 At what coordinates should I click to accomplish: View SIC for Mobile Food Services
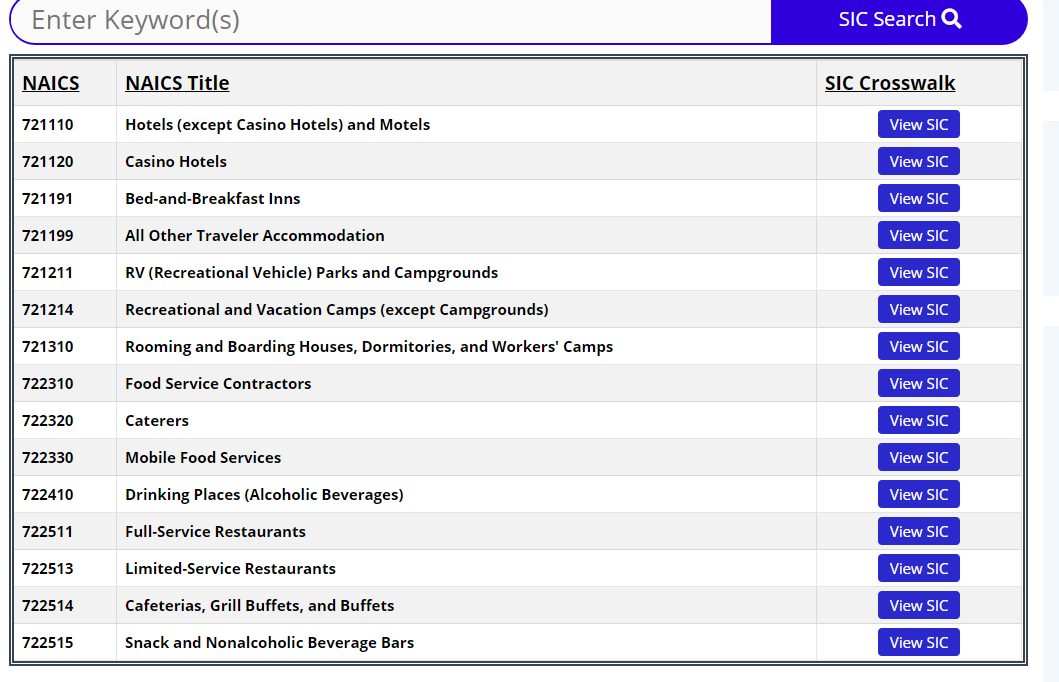click(919, 457)
